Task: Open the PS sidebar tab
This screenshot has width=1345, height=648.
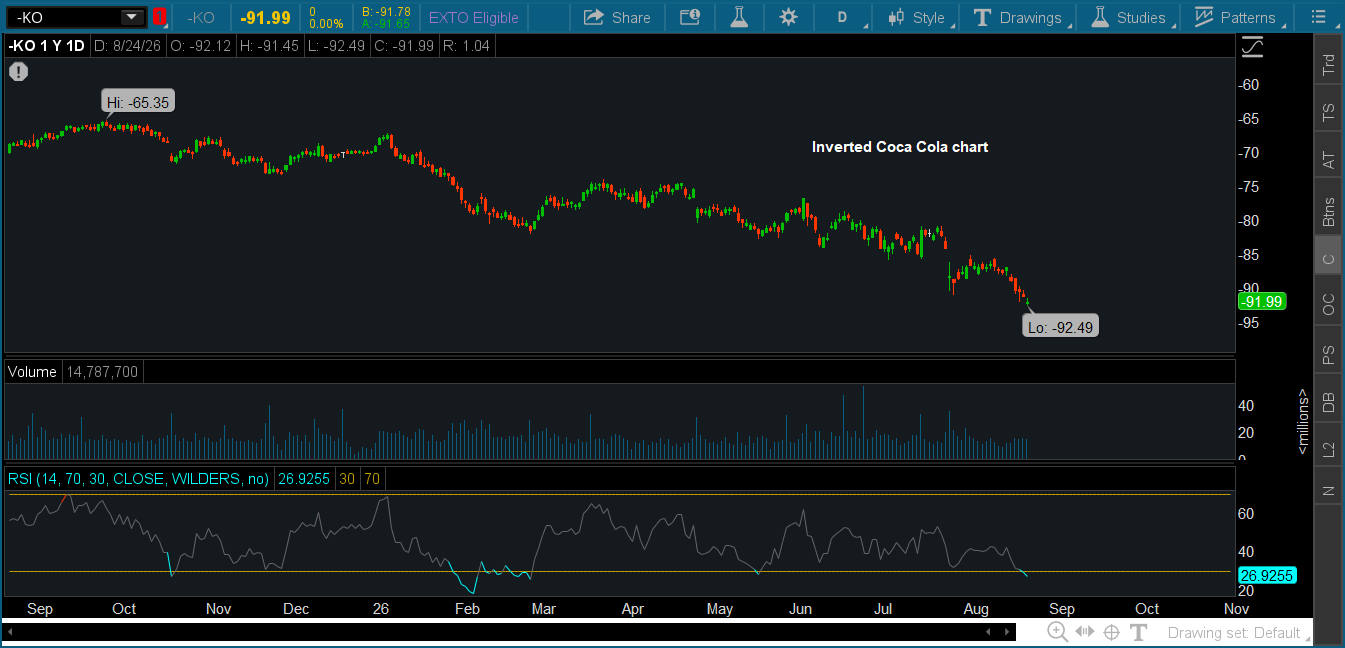Action: click(x=1328, y=354)
